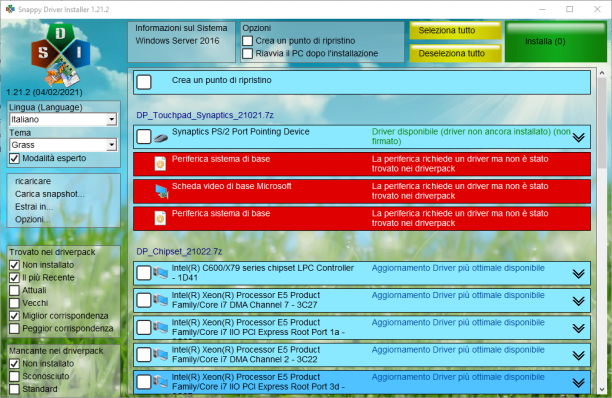This screenshot has width=612, height=398.
Task: Open the Opzioni... menu entry
Action: coord(33,220)
